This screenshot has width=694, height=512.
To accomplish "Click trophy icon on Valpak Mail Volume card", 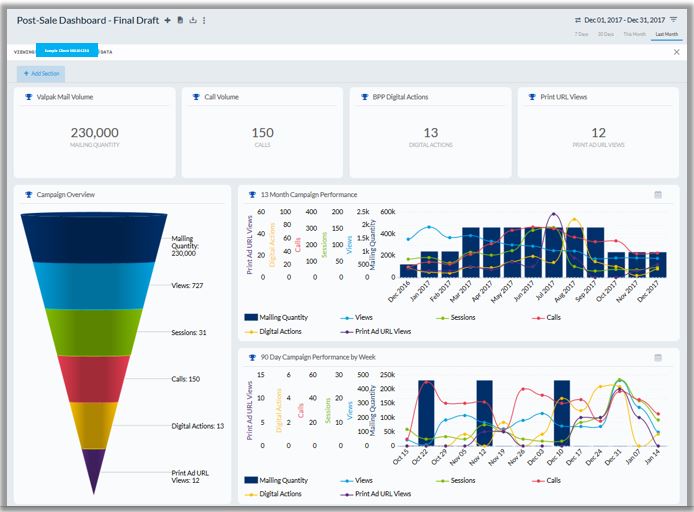I will coord(28,97).
